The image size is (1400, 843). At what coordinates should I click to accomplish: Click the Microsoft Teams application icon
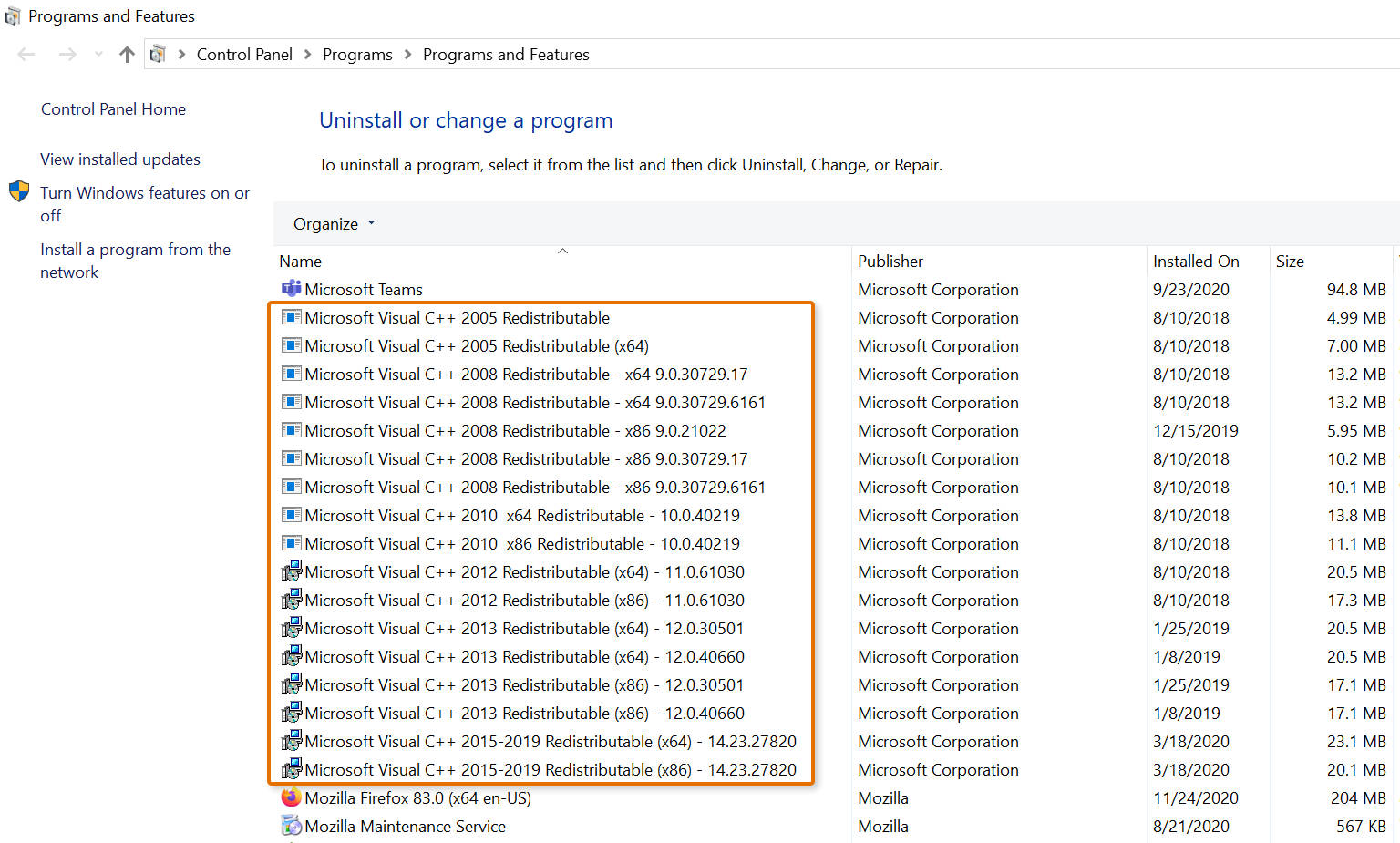[291, 289]
